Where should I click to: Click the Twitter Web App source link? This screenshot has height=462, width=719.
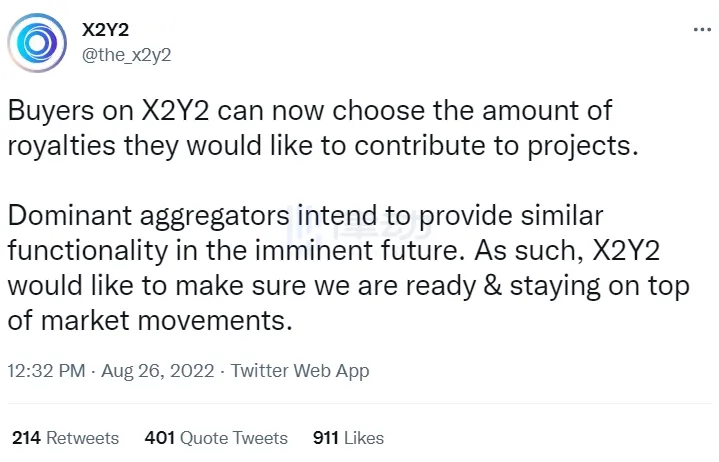tap(300, 371)
